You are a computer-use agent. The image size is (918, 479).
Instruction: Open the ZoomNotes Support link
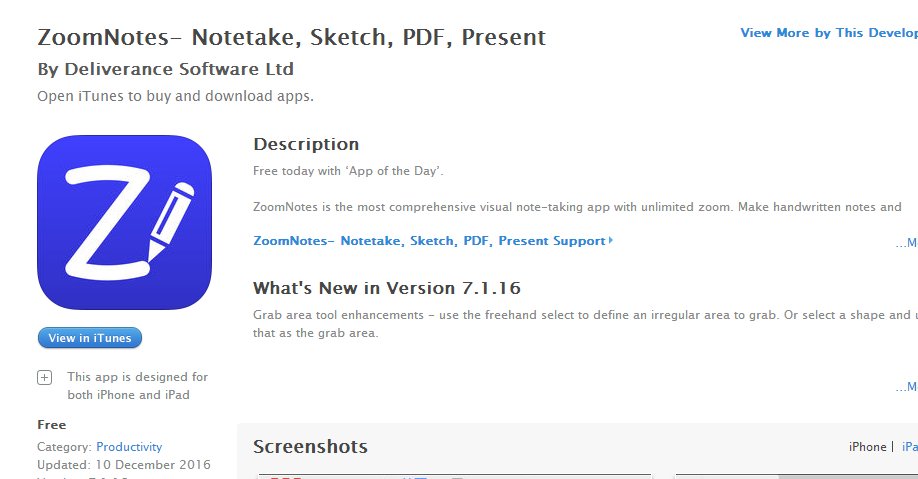(x=430, y=241)
